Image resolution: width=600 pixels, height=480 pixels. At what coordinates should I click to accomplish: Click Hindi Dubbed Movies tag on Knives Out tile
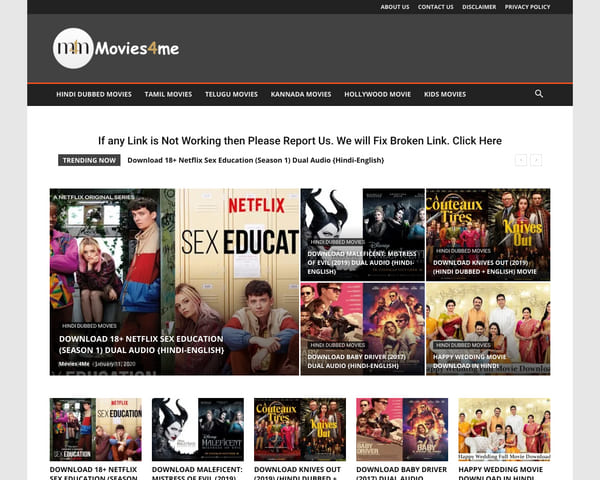point(463,251)
